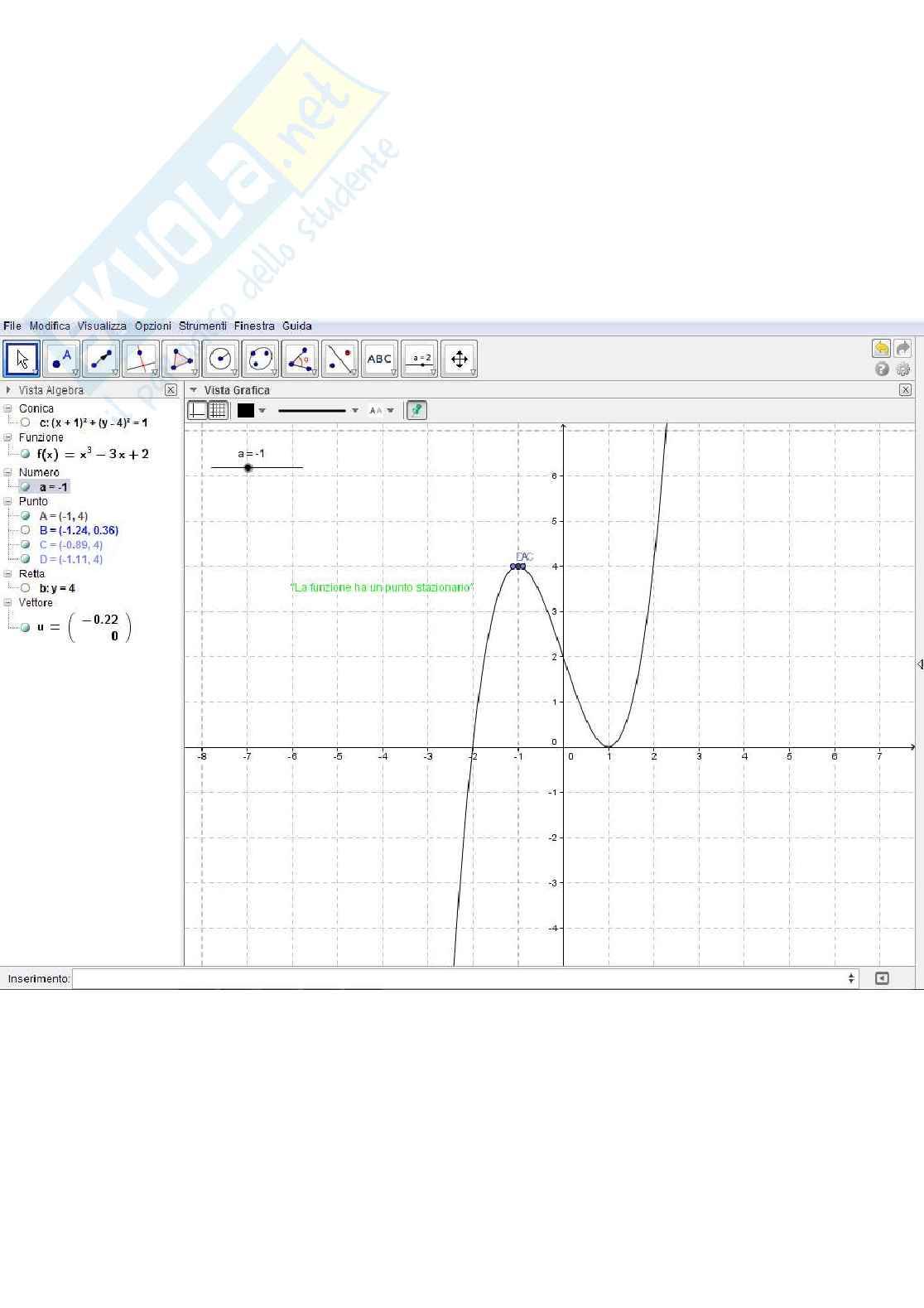Screen dimensions: 924x1308
Task: Collapse the Punto group in Algebra view
Action: (x=8, y=502)
